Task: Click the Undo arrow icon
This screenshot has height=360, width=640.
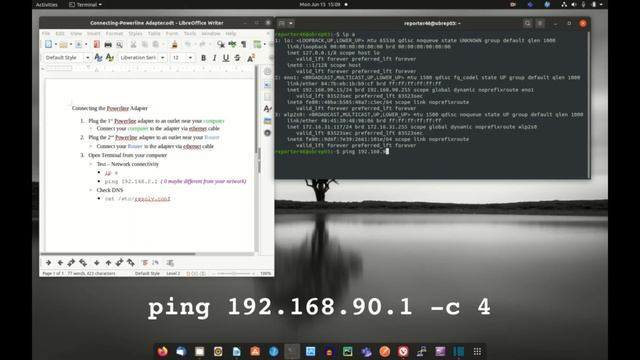Action: pyautogui.click(x=188, y=44)
